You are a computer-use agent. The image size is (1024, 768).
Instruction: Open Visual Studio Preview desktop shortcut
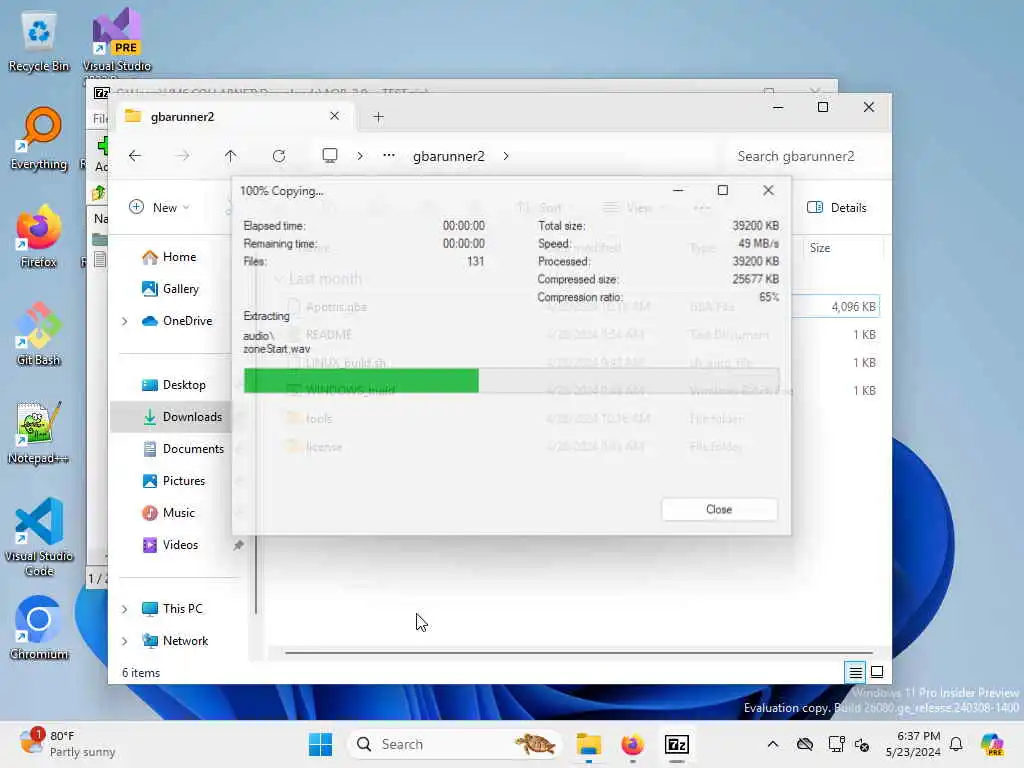tap(117, 42)
